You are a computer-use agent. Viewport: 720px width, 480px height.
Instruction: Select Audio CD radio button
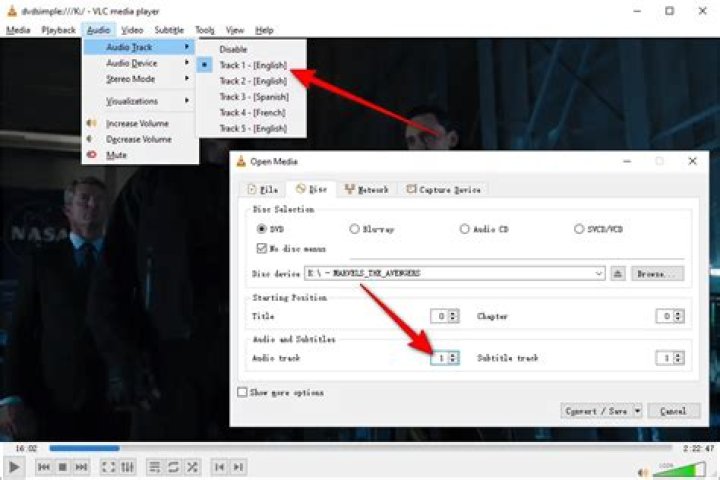click(x=464, y=229)
